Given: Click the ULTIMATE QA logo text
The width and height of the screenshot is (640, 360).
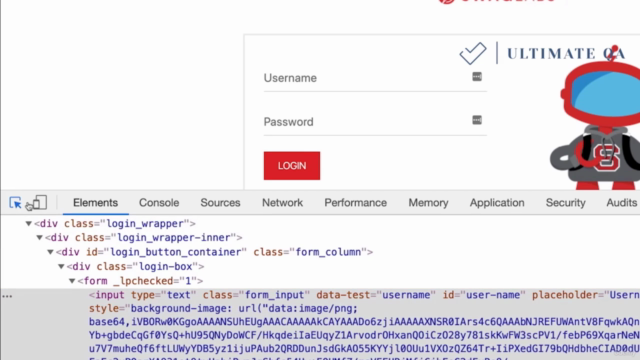Looking at the screenshot, I should 567,53.
